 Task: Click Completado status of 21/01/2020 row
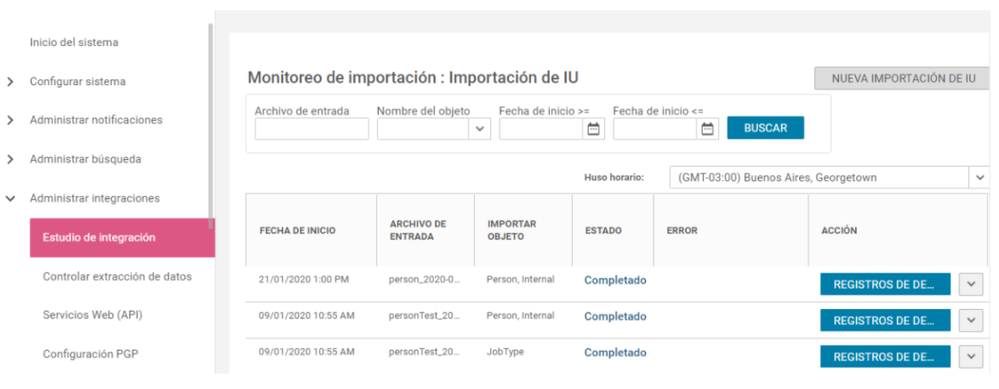click(x=615, y=281)
